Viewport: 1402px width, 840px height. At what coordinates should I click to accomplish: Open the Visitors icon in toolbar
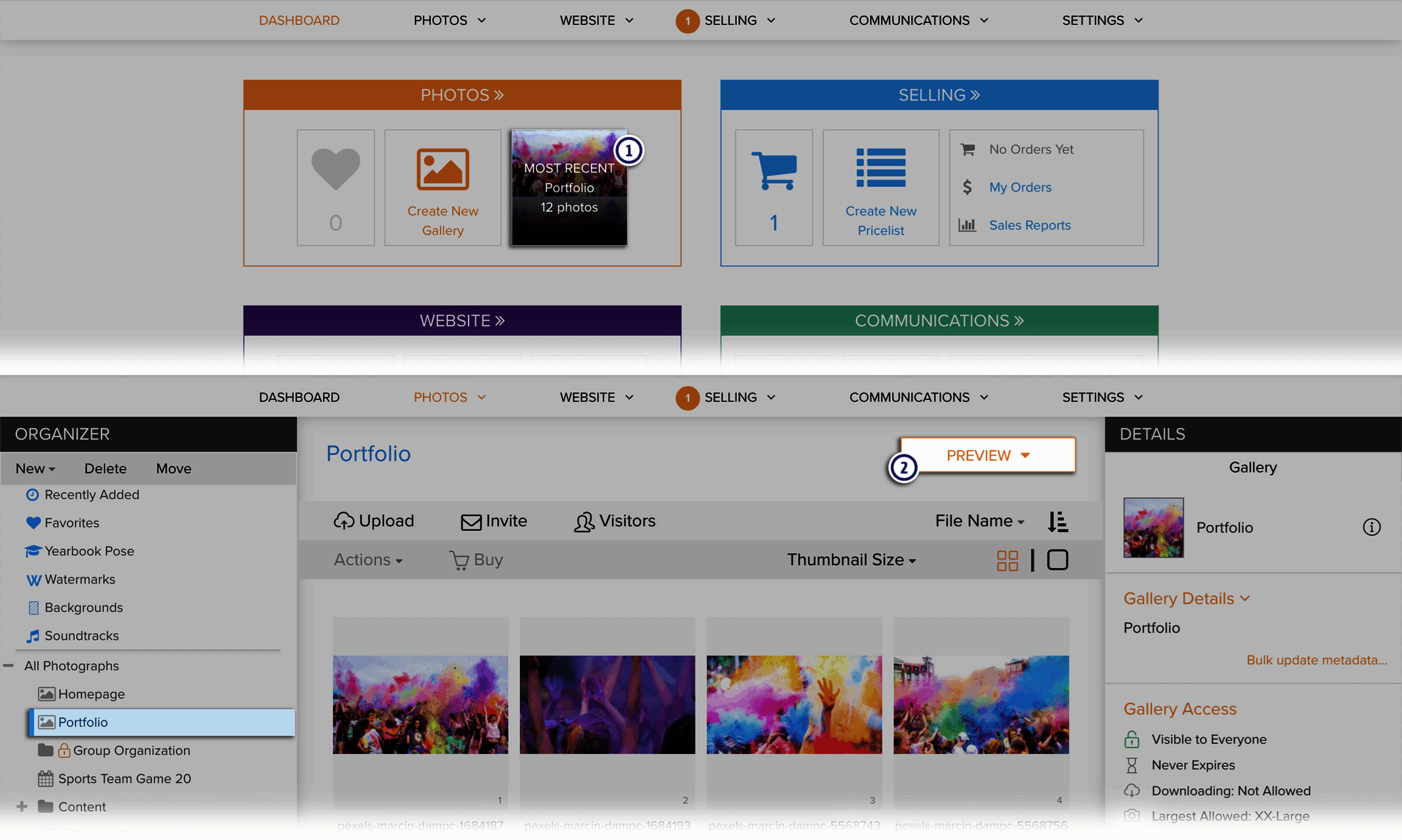coord(584,521)
